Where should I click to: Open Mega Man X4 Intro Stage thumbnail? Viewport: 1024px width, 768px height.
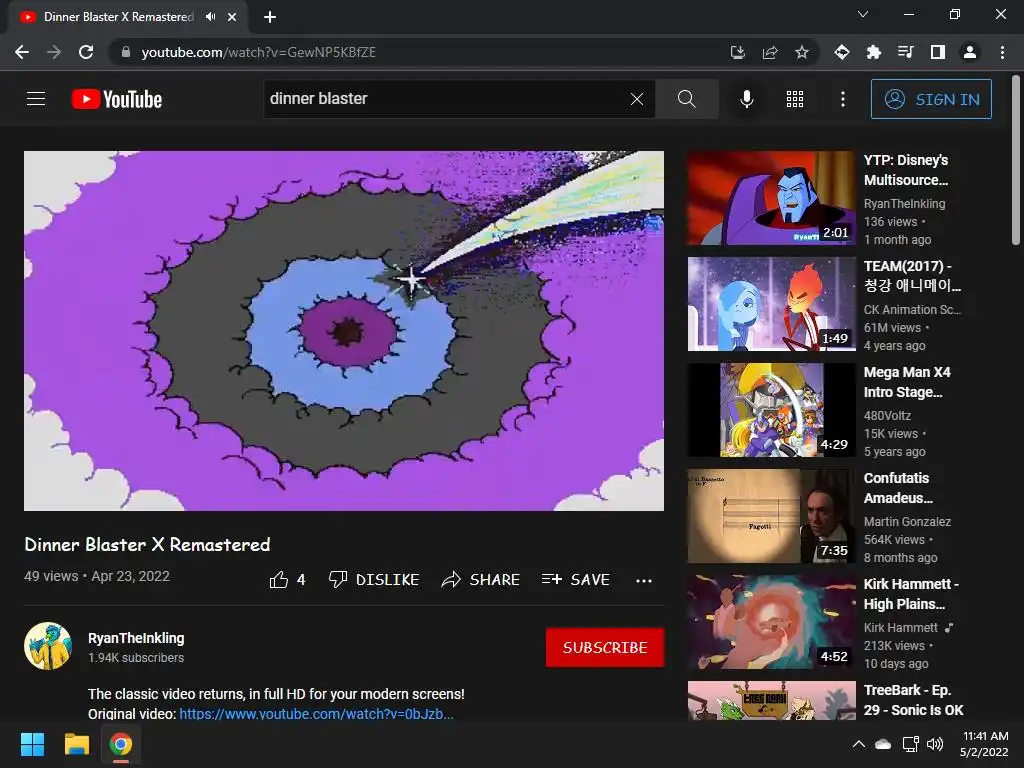point(771,410)
